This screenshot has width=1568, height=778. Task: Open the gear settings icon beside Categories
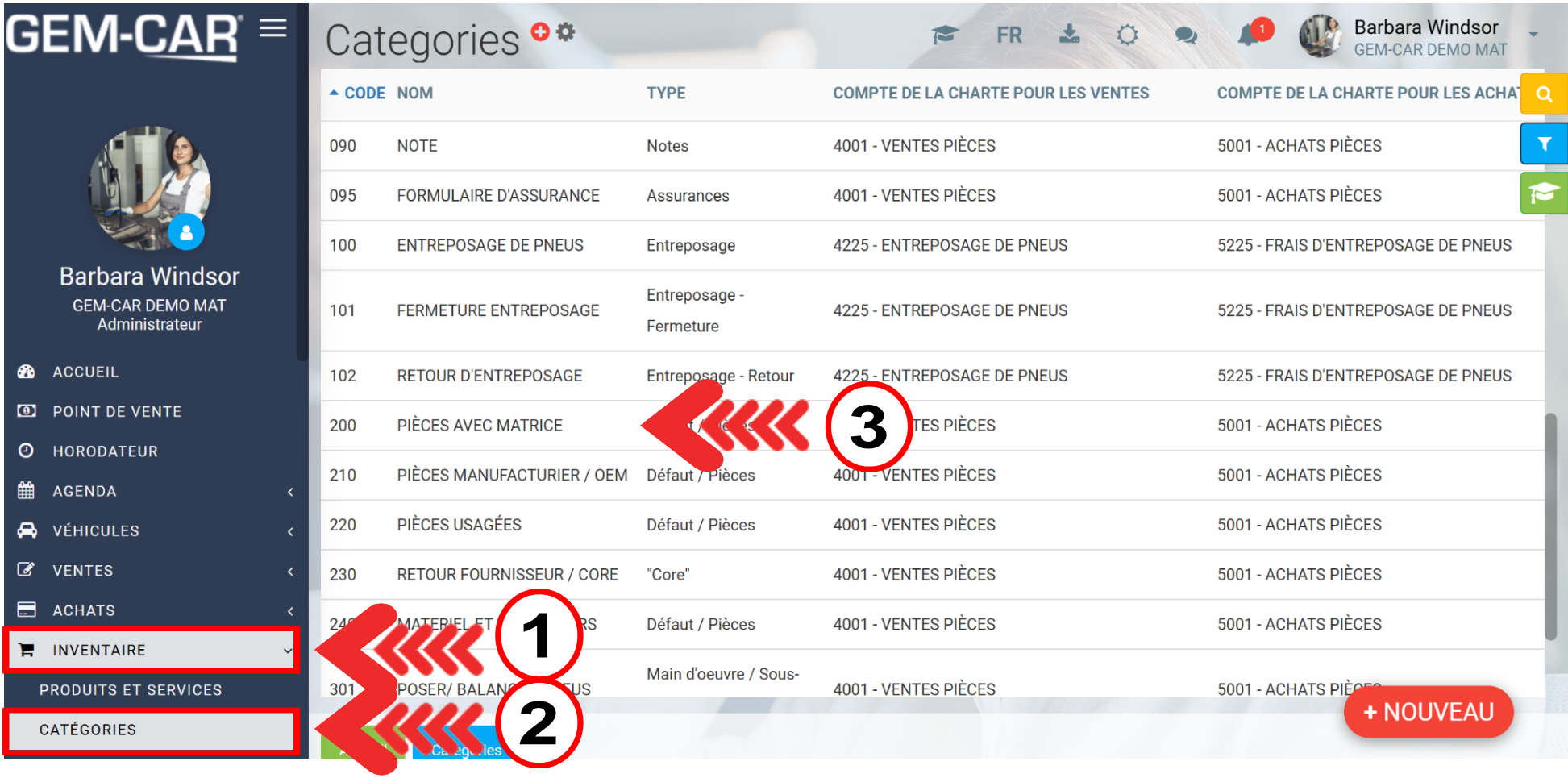pyautogui.click(x=566, y=31)
